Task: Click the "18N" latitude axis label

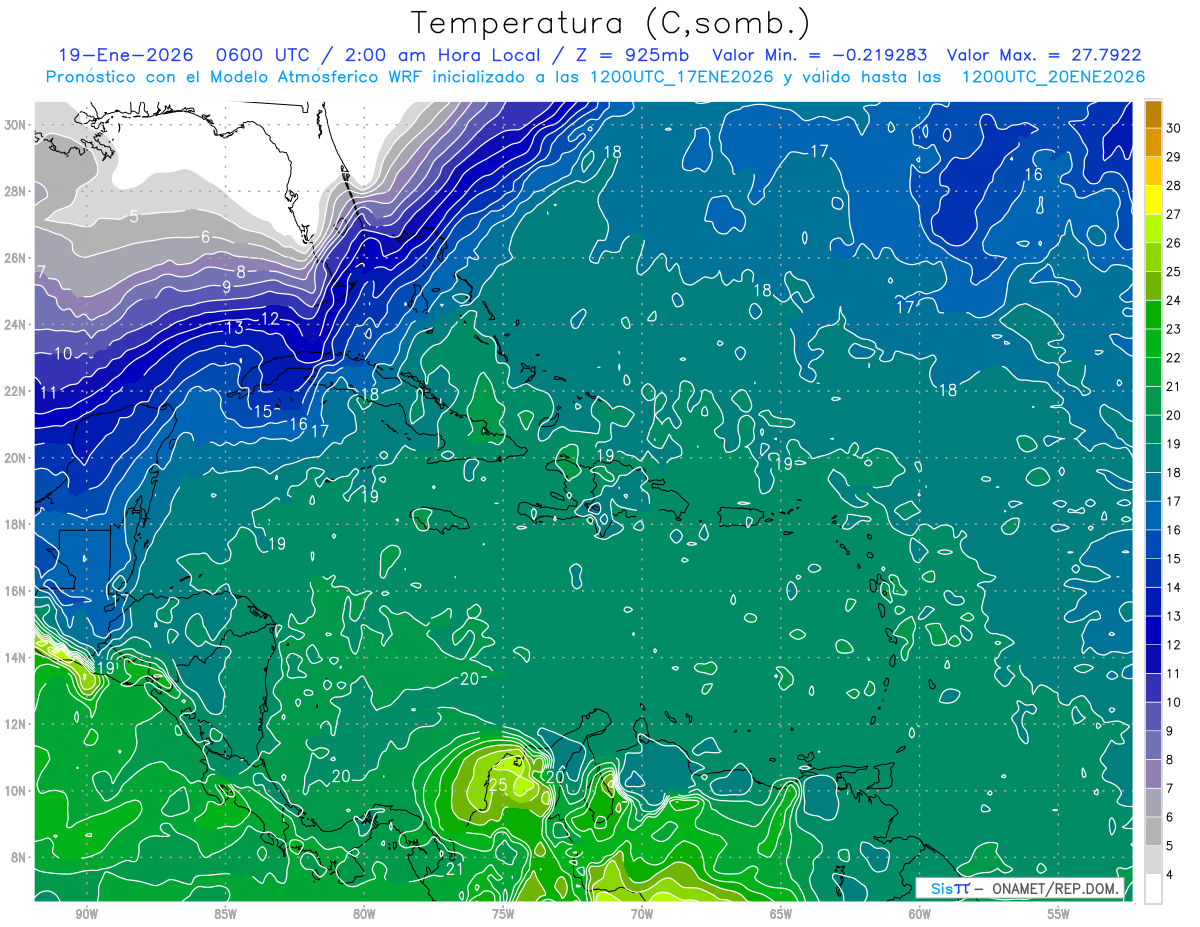Action: (16, 524)
